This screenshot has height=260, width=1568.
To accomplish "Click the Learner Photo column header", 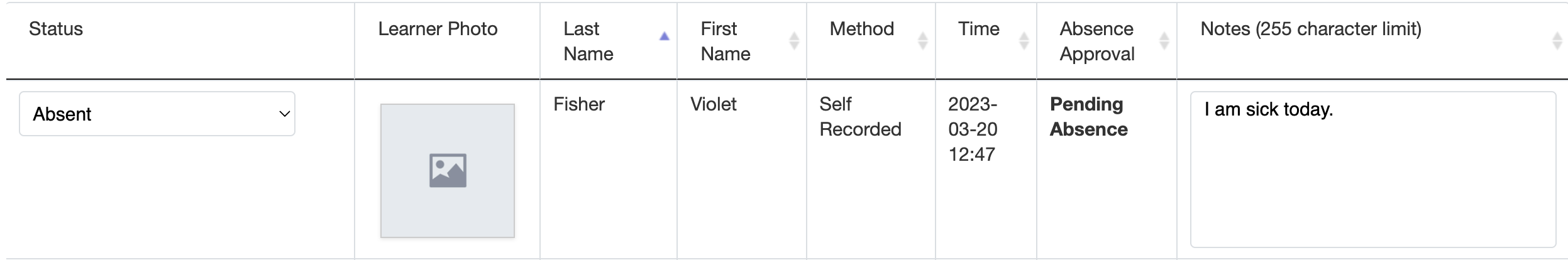I will [x=438, y=29].
